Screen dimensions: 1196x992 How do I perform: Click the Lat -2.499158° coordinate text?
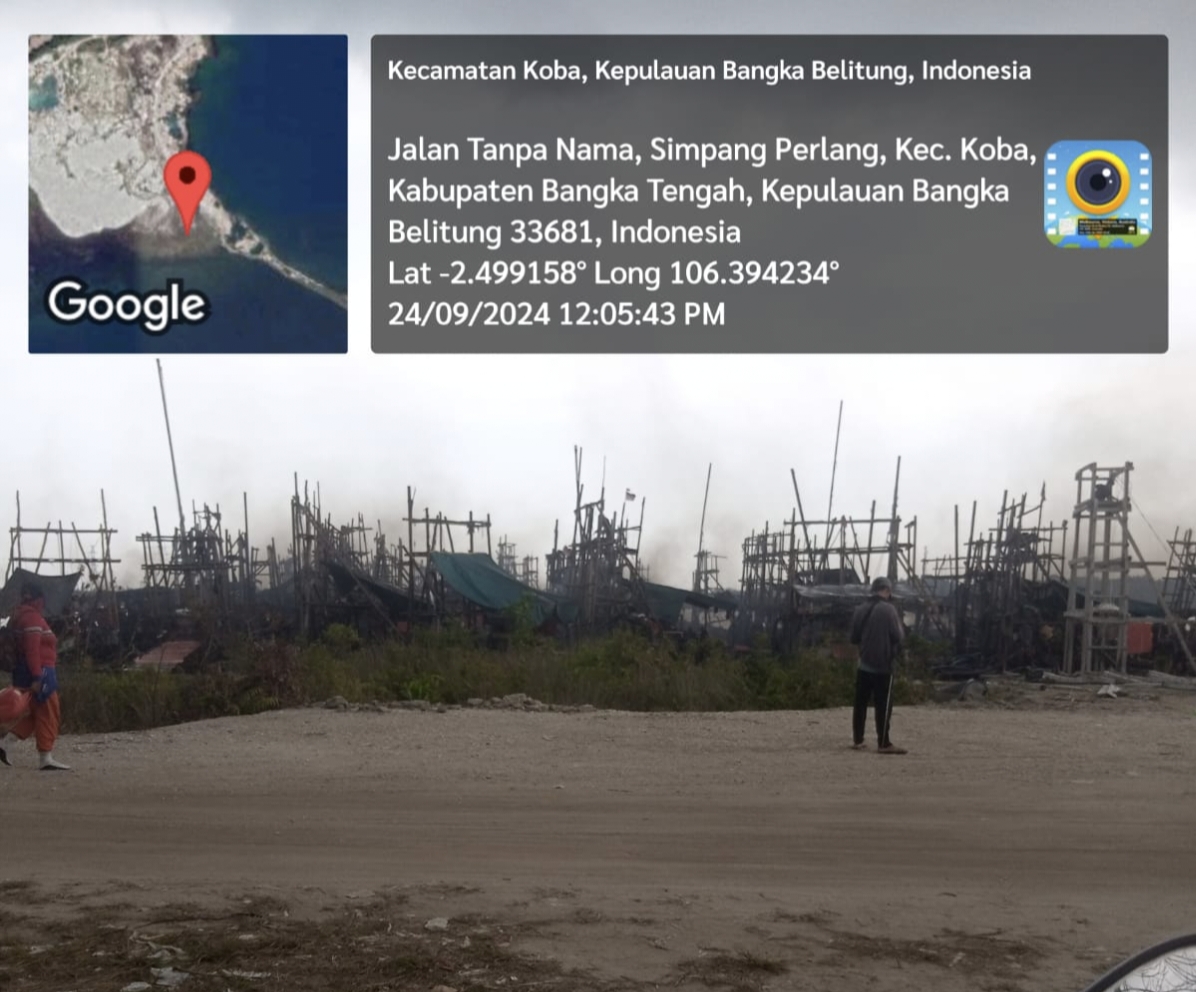pos(487,273)
